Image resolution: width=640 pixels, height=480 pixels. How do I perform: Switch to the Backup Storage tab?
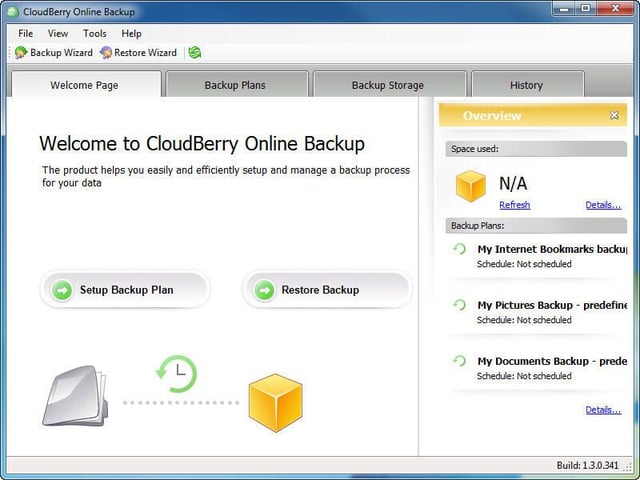(x=389, y=84)
